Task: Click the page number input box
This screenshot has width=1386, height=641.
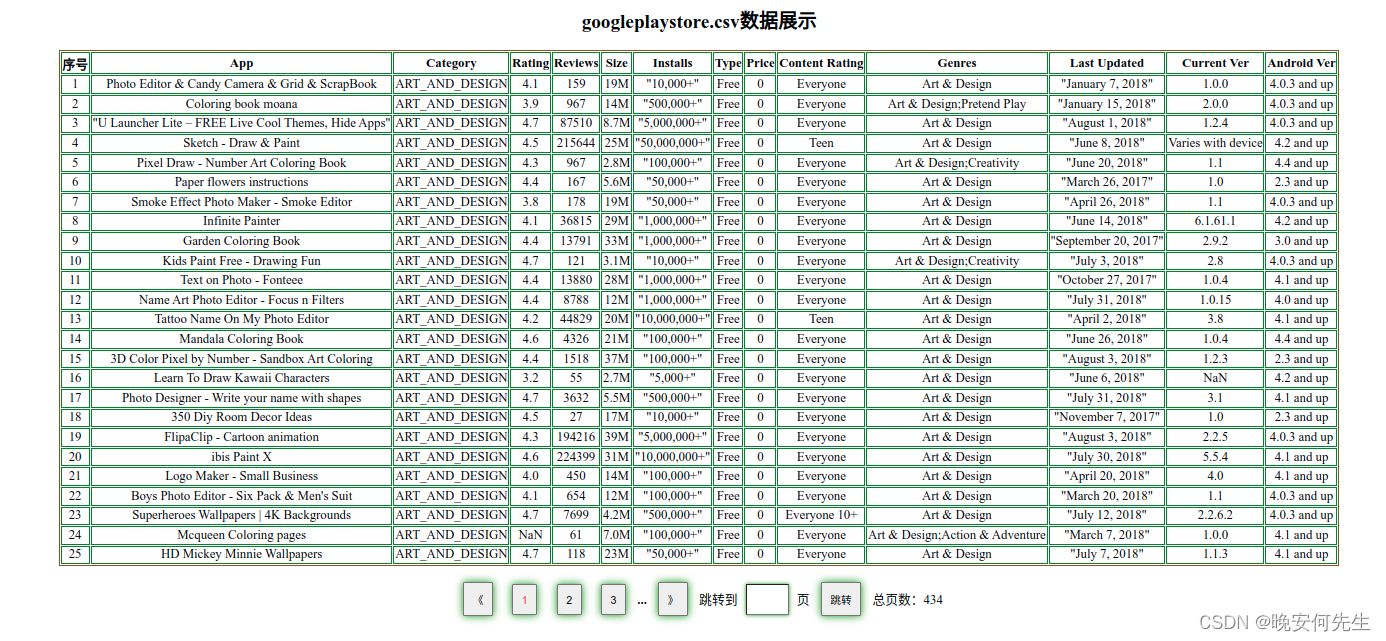Action: (x=767, y=600)
